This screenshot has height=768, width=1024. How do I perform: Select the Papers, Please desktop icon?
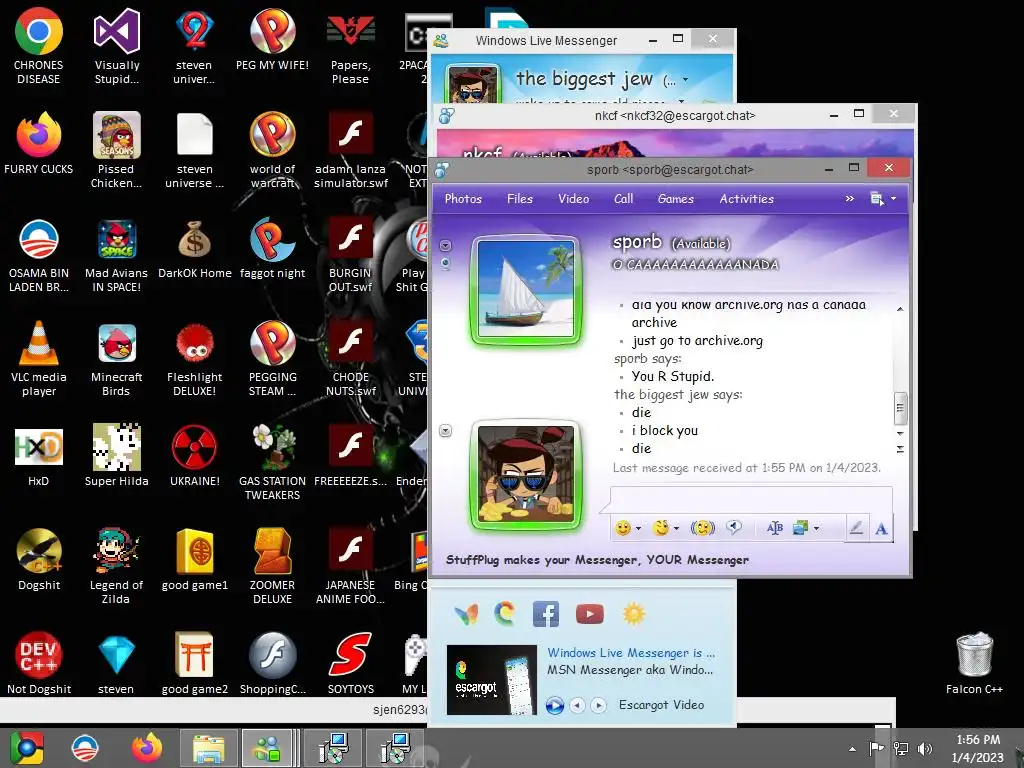tap(350, 48)
